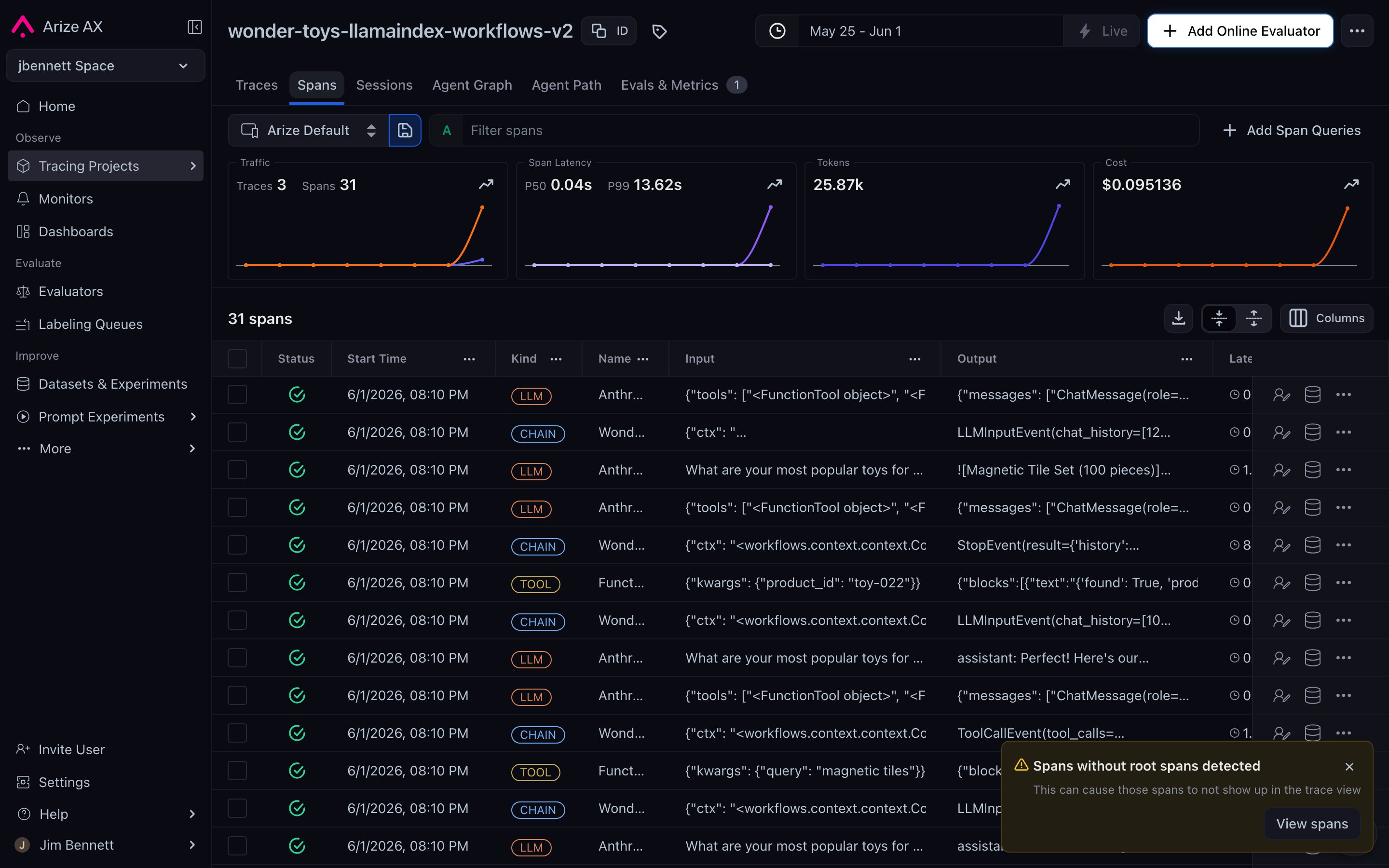Click in the Filter spans field
1389x868 pixels.
(x=830, y=130)
